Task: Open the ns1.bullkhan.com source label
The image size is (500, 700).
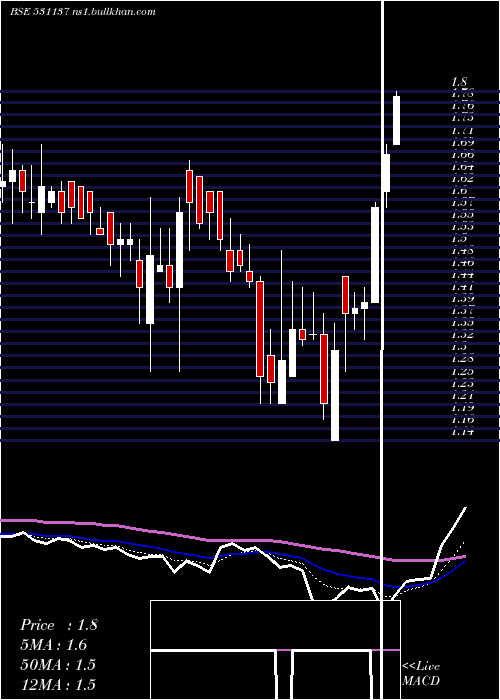Action: point(113,12)
